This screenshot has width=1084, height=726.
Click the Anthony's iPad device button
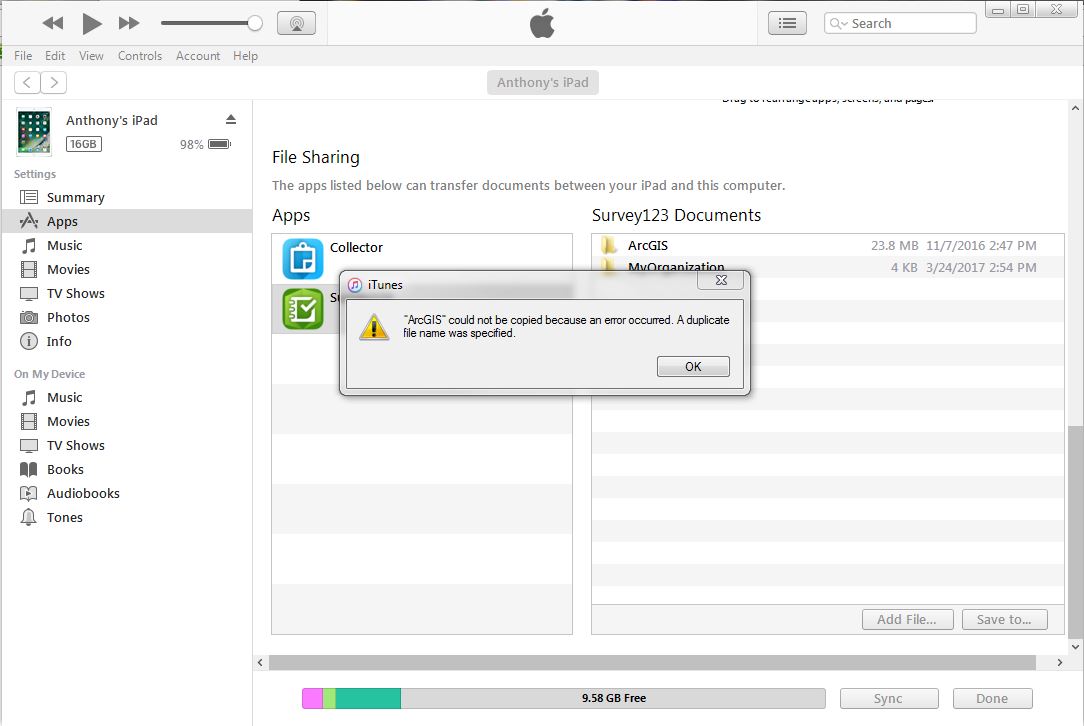pos(543,82)
